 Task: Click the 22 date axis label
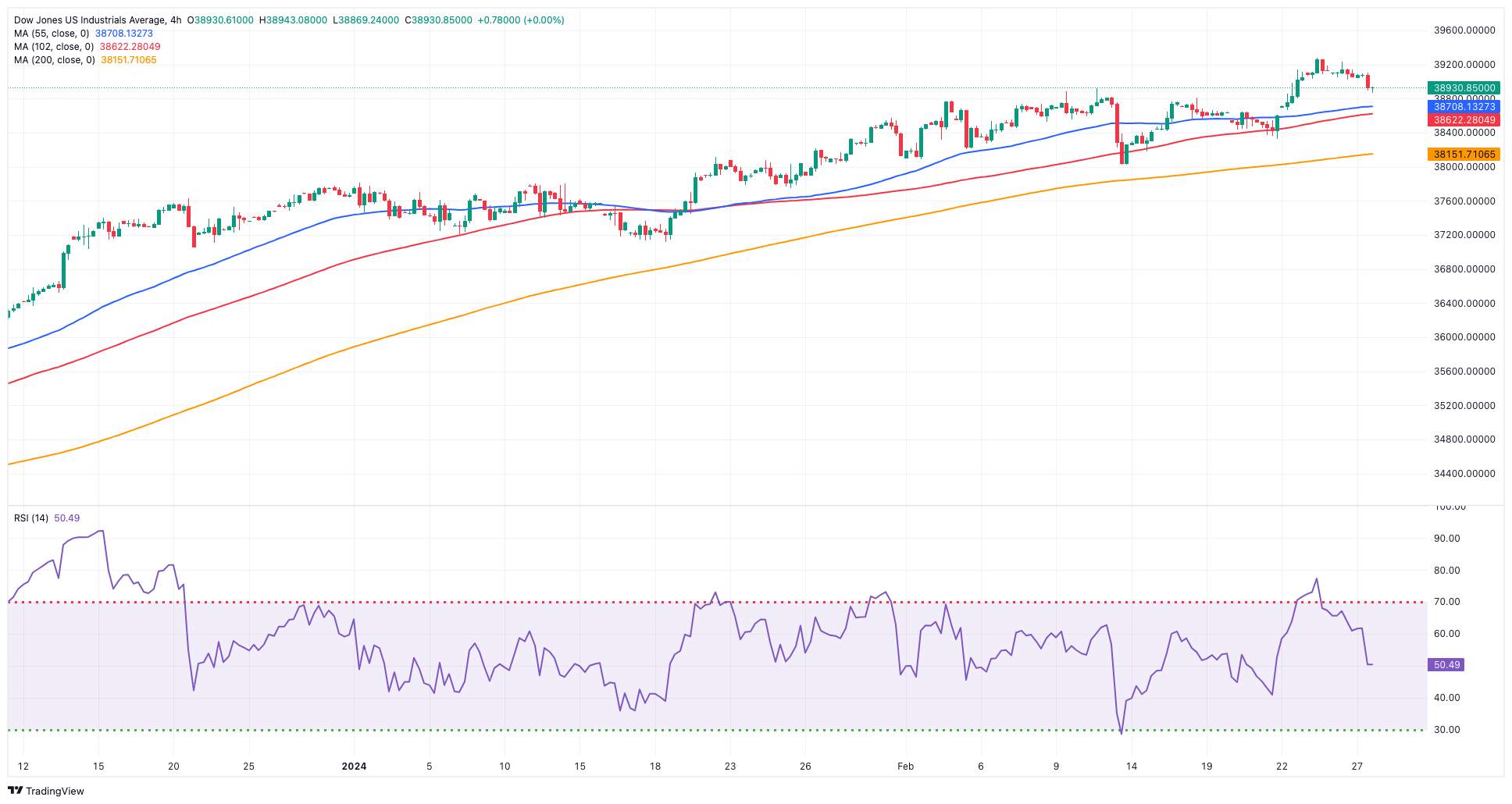coord(1282,767)
